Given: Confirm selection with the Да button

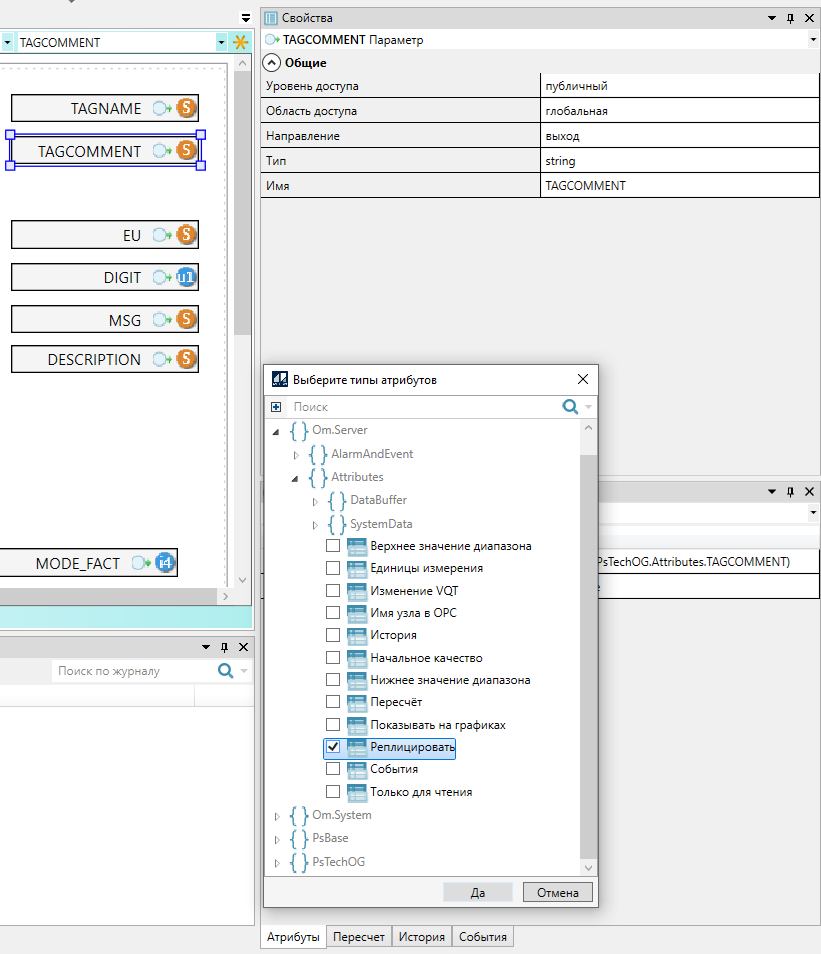Looking at the screenshot, I should 478,892.
